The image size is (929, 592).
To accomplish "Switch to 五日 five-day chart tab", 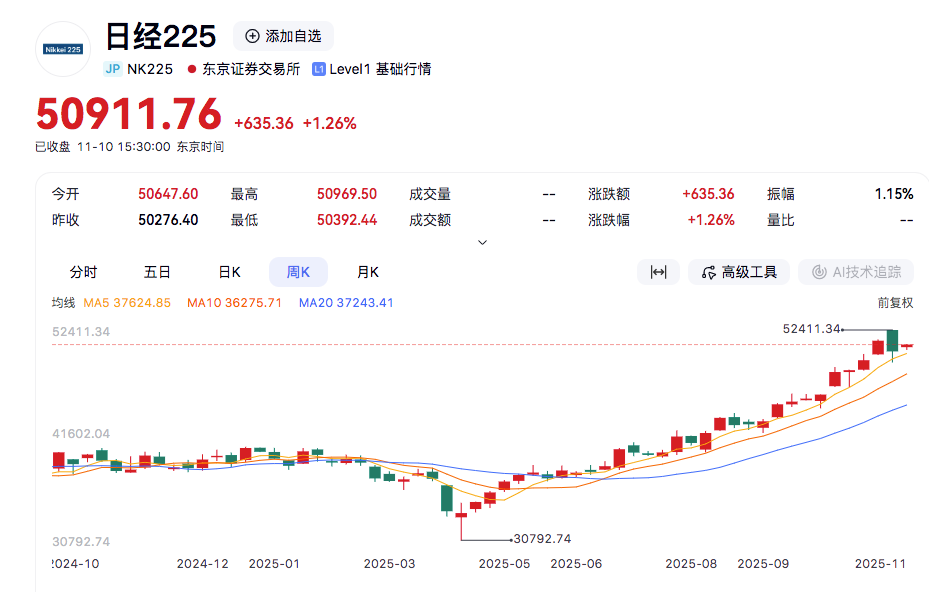I will [x=157, y=272].
